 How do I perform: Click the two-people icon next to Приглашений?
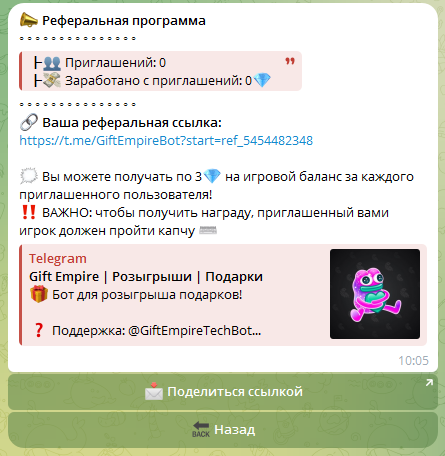point(52,63)
